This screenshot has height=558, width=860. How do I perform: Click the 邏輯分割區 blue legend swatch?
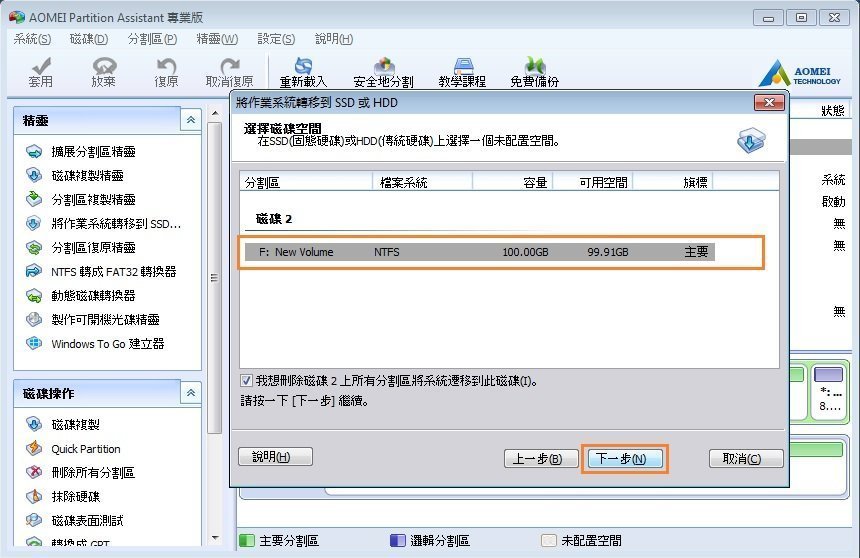pos(398,540)
